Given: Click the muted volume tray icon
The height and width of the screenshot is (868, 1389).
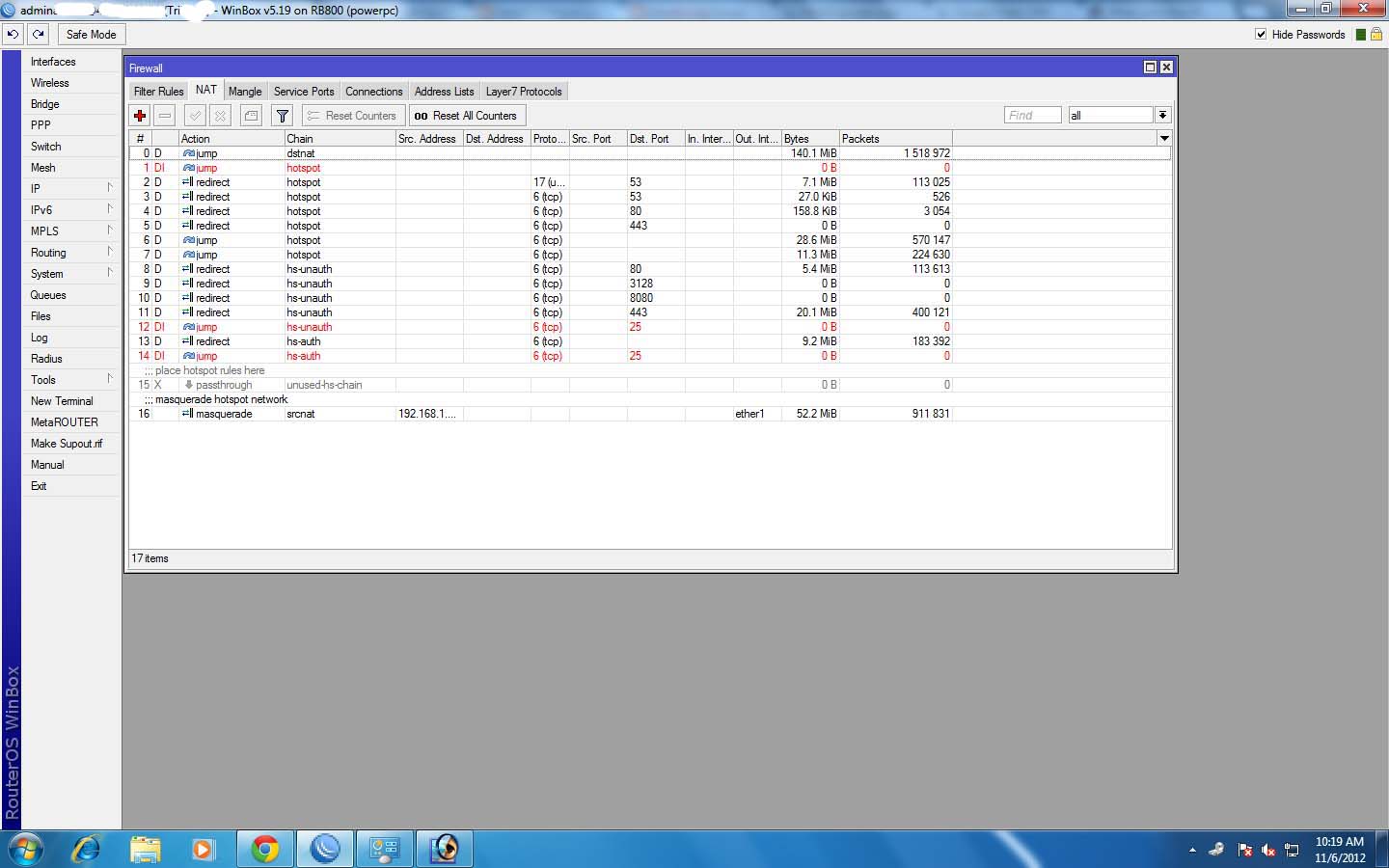Looking at the screenshot, I should (x=1268, y=850).
